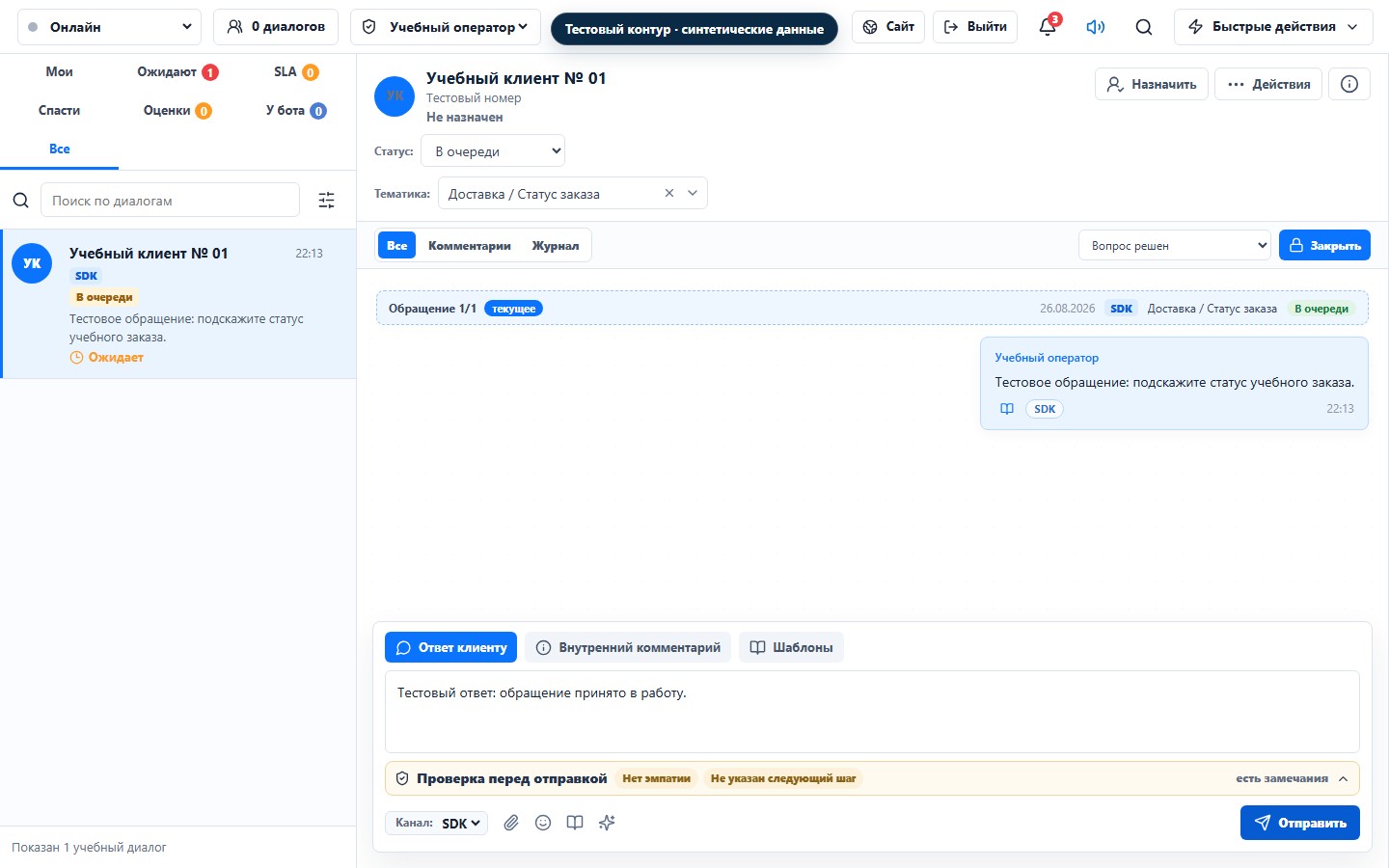Image resolution: width=1389 pixels, height=868 pixels.
Task: Show the Комментарии tab
Action: click(470, 245)
